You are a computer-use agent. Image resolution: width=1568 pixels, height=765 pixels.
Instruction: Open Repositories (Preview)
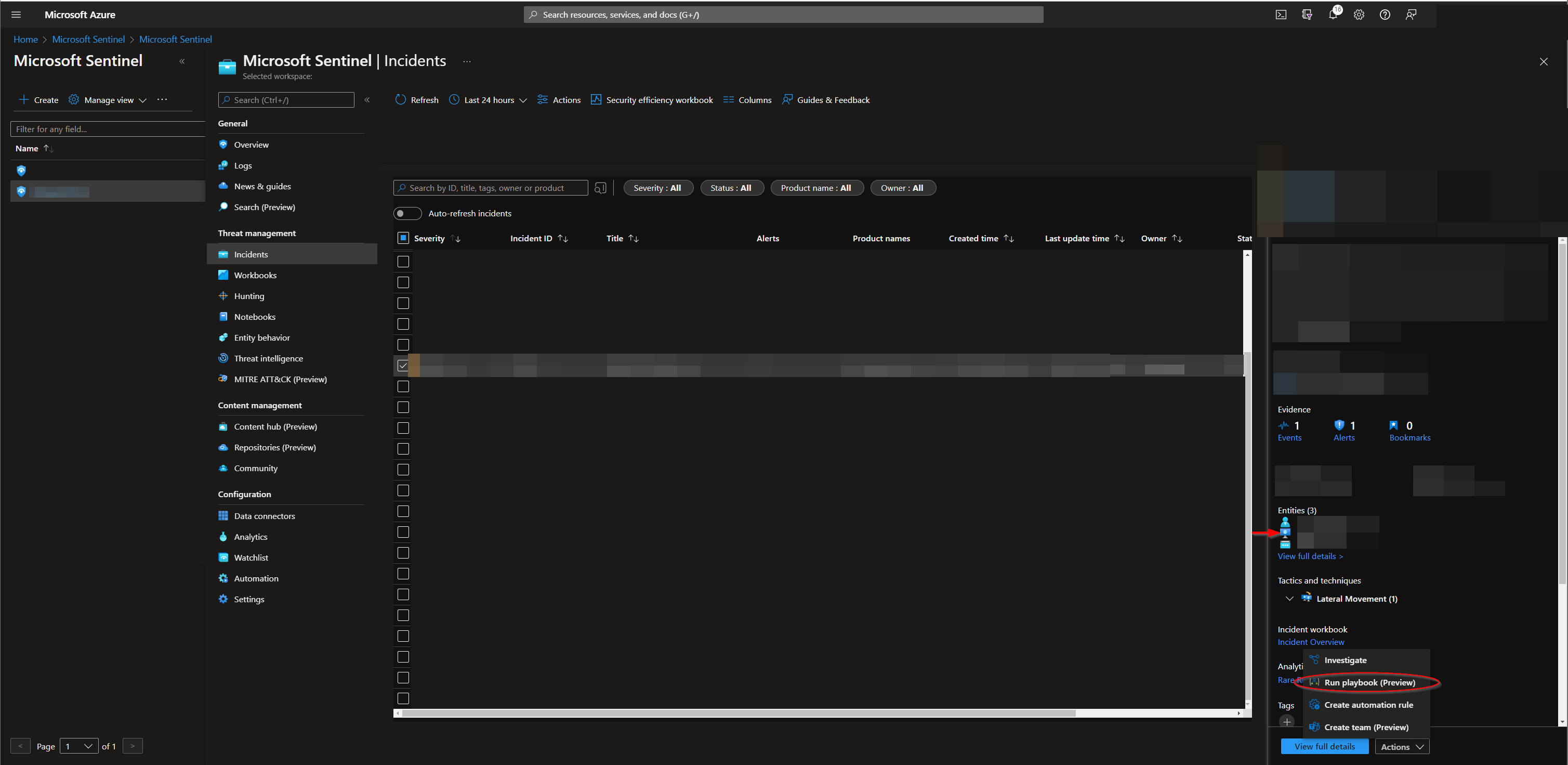tap(274, 447)
